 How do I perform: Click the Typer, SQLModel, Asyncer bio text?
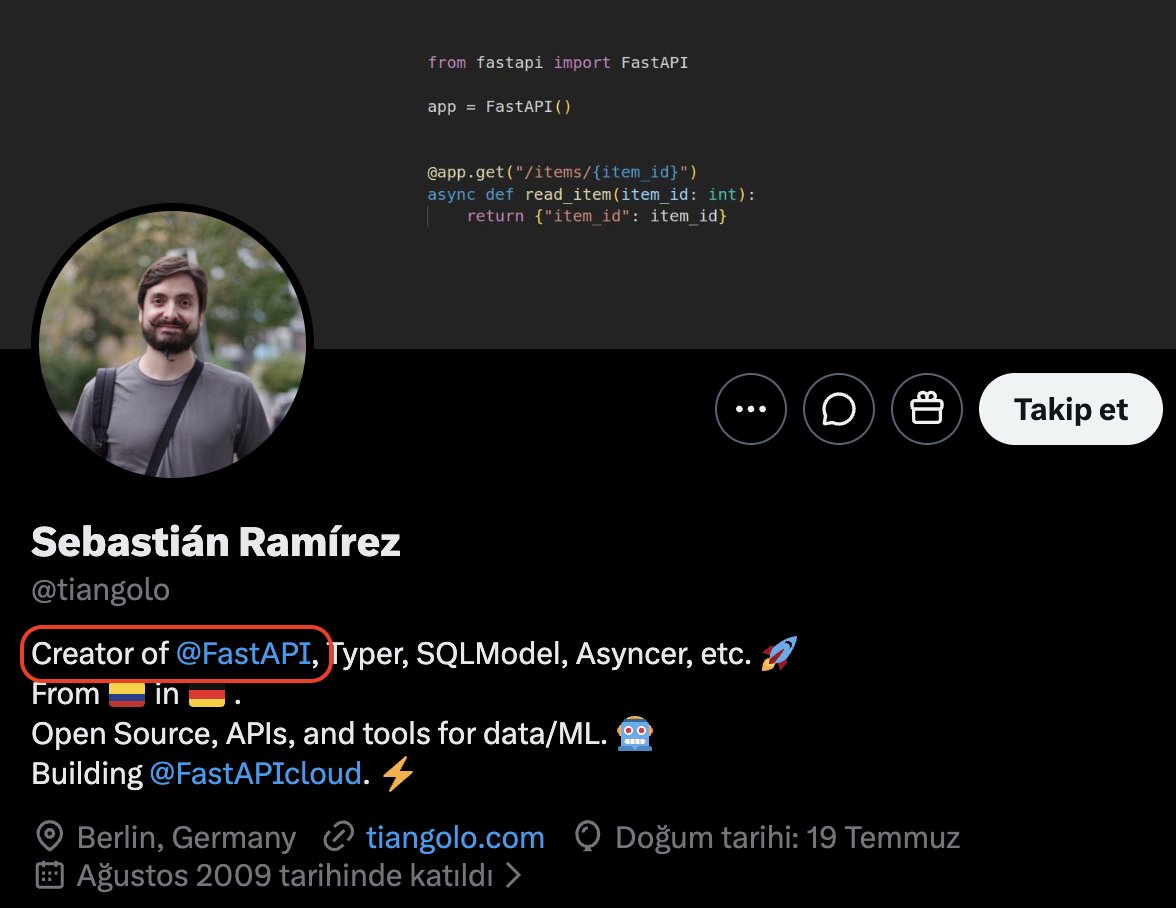[540, 654]
